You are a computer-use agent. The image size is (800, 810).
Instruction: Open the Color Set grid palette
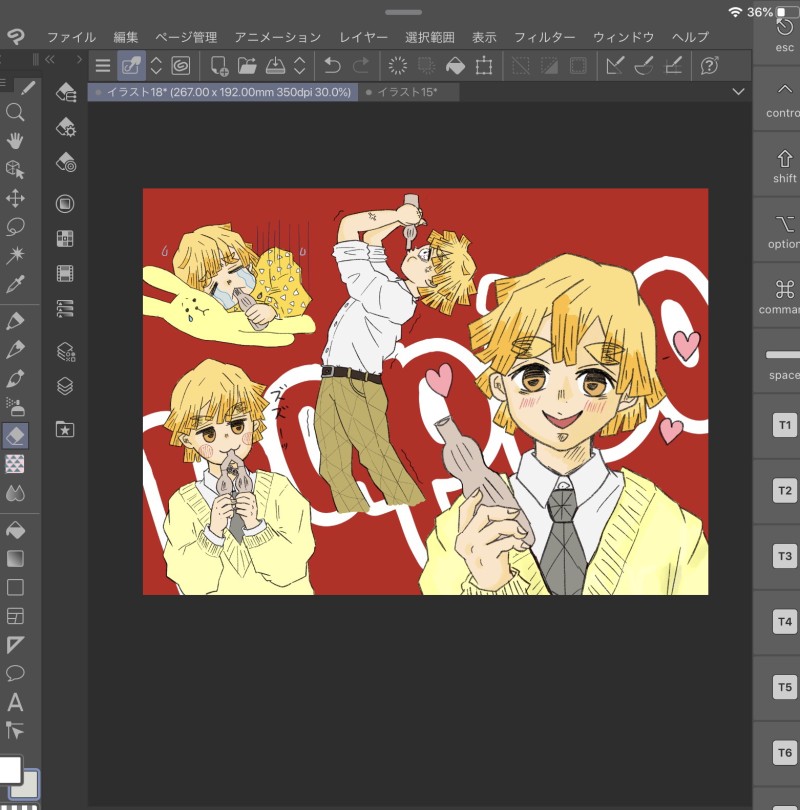pos(65,239)
